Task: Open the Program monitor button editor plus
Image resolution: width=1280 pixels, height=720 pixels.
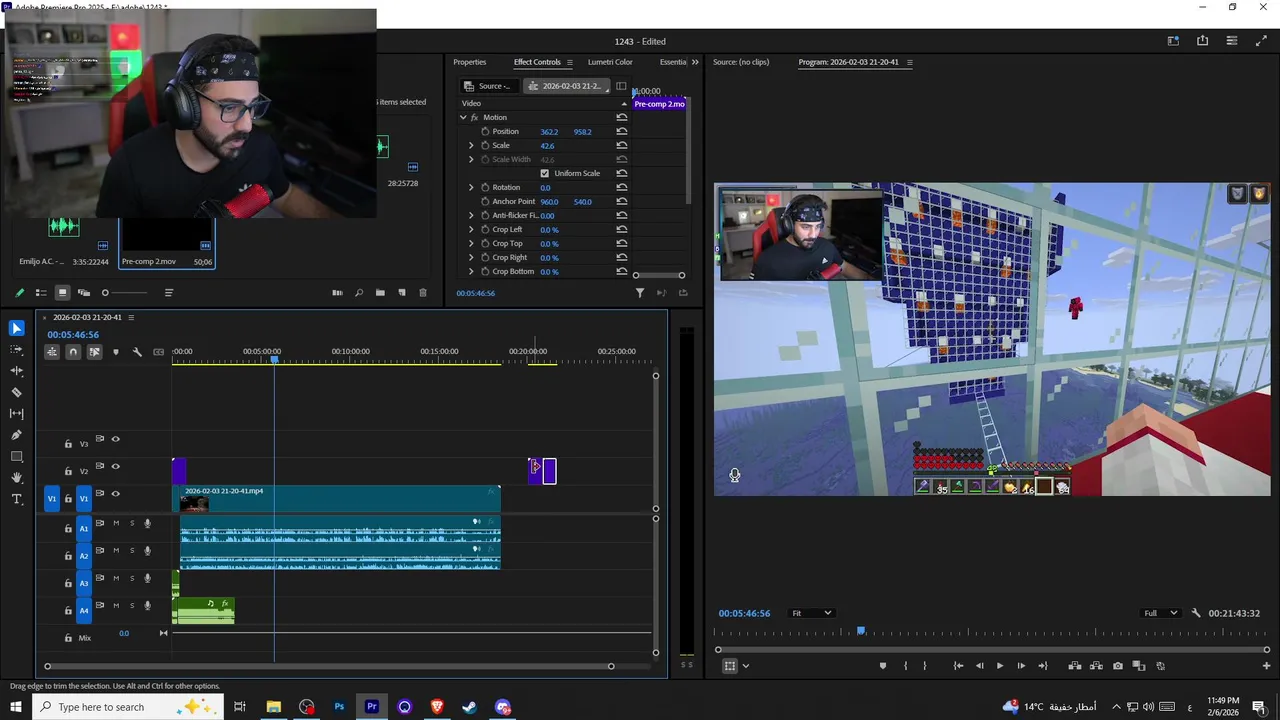Action: pyautogui.click(x=1266, y=666)
